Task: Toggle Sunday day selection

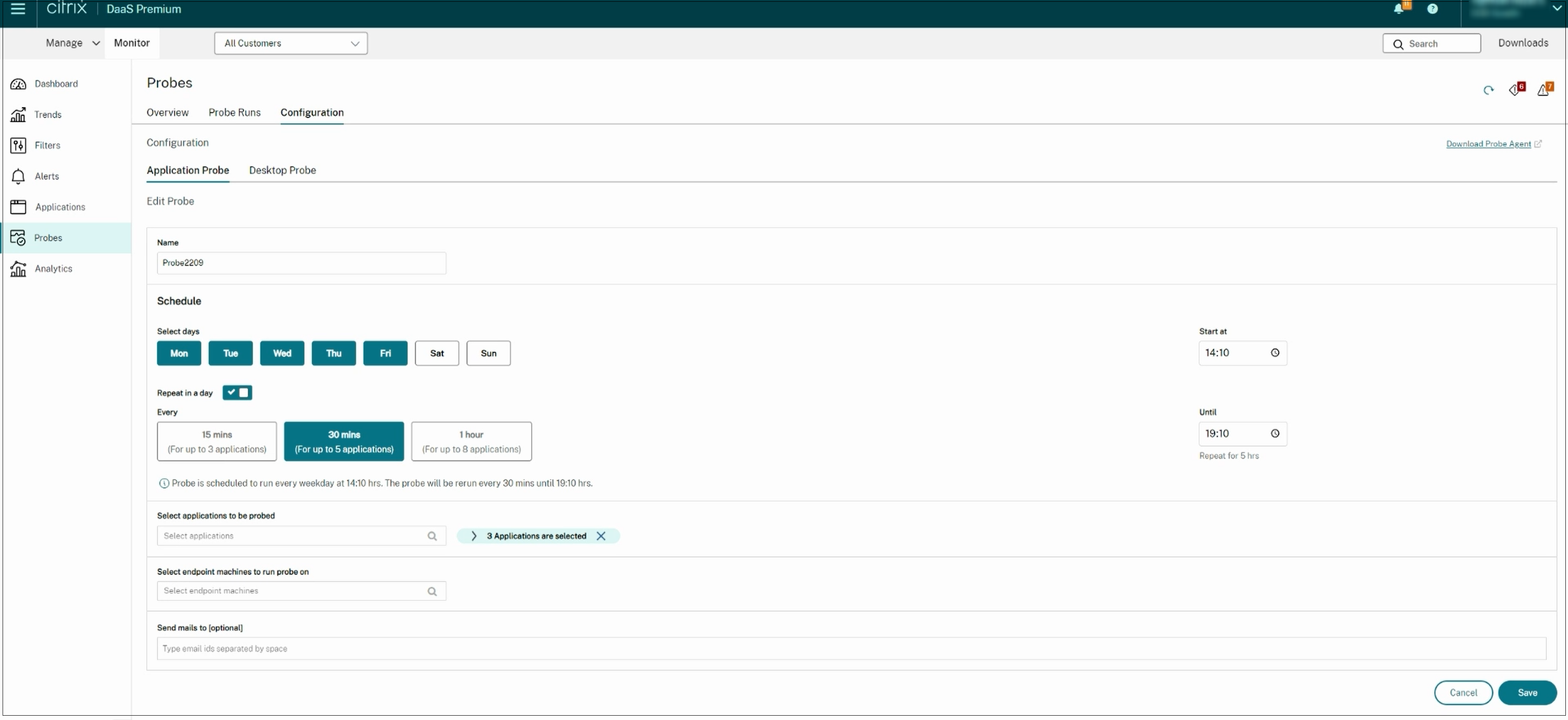Action: [488, 352]
